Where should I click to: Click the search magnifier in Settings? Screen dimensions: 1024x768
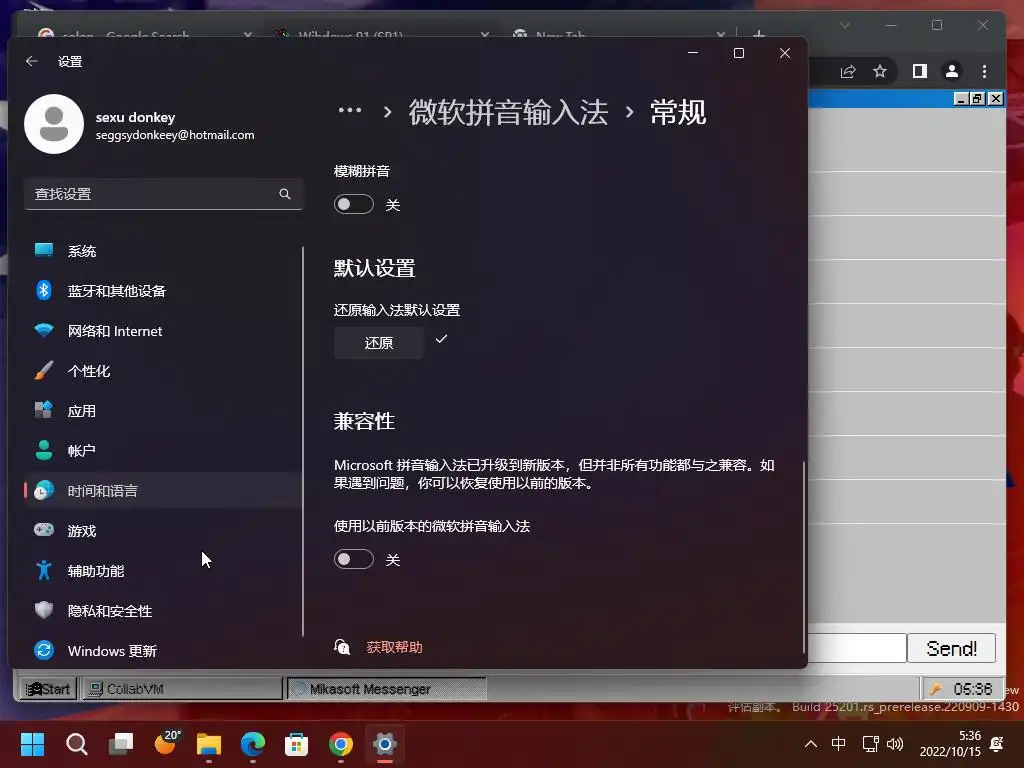pyautogui.click(x=285, y=194)
